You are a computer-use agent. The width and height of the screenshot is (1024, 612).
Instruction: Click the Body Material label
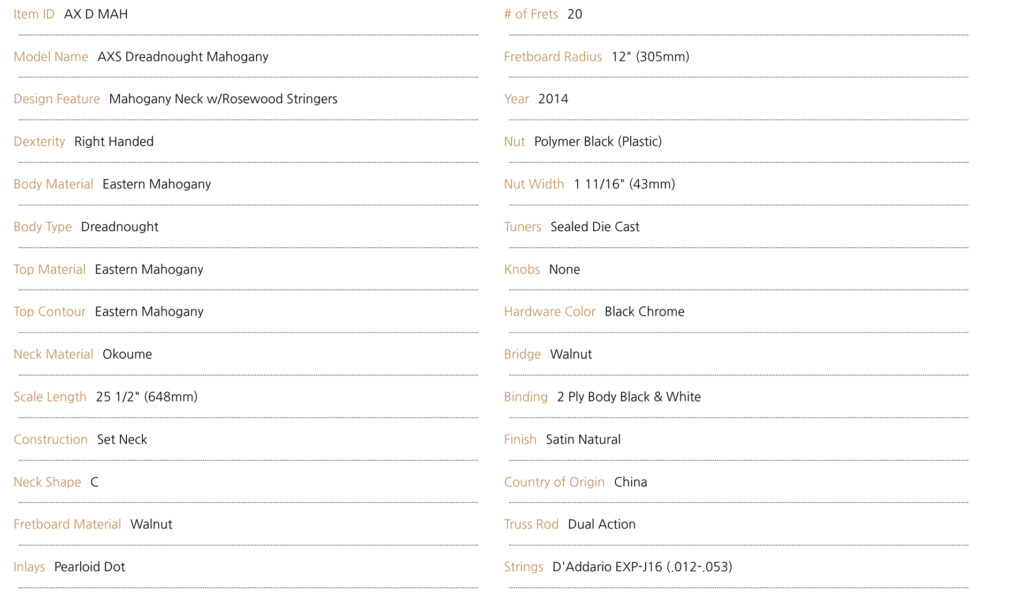pos(53,184)
